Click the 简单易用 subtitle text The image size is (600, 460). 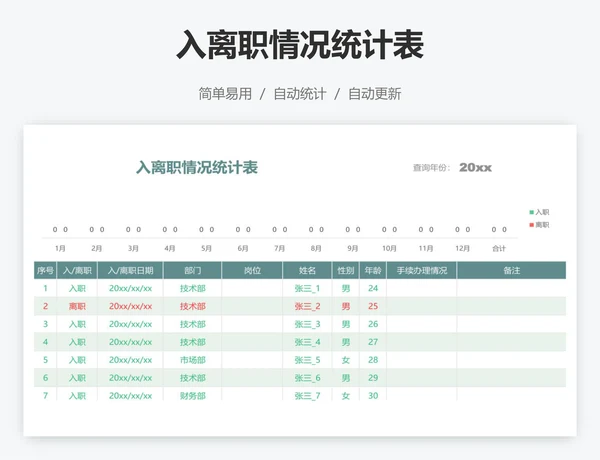pyautogui.click(x=225, y=94)
